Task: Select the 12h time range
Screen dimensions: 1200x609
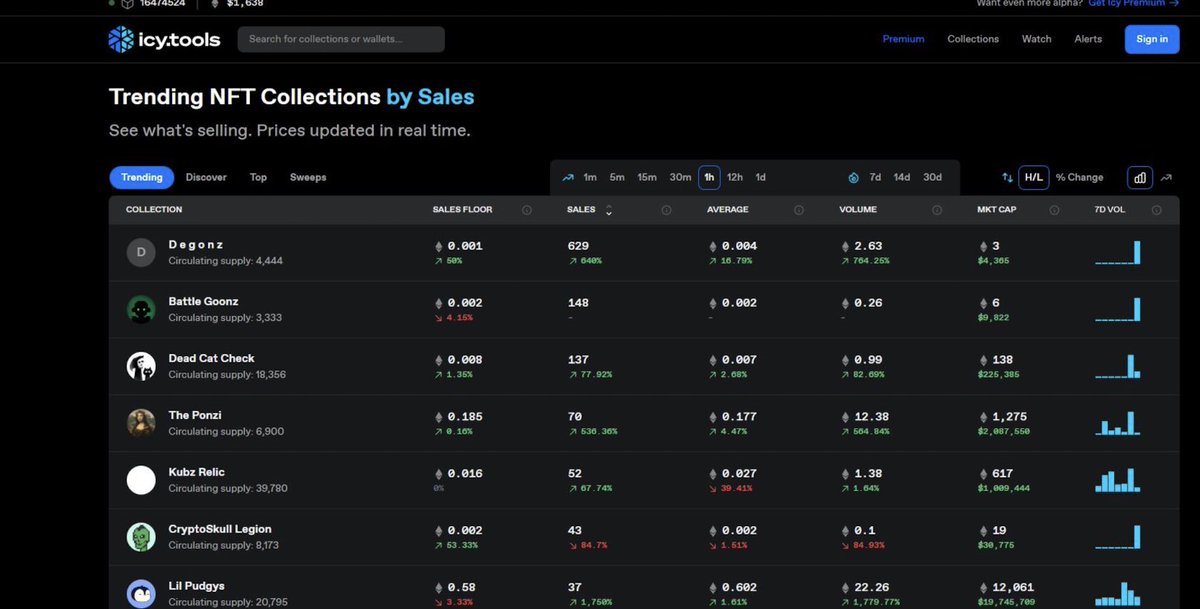Action: pos(735,177)
